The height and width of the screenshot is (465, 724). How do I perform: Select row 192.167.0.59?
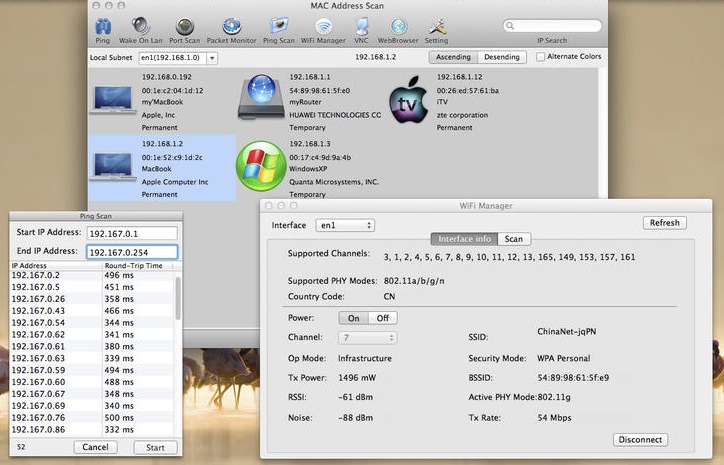(x=92, y=370)
